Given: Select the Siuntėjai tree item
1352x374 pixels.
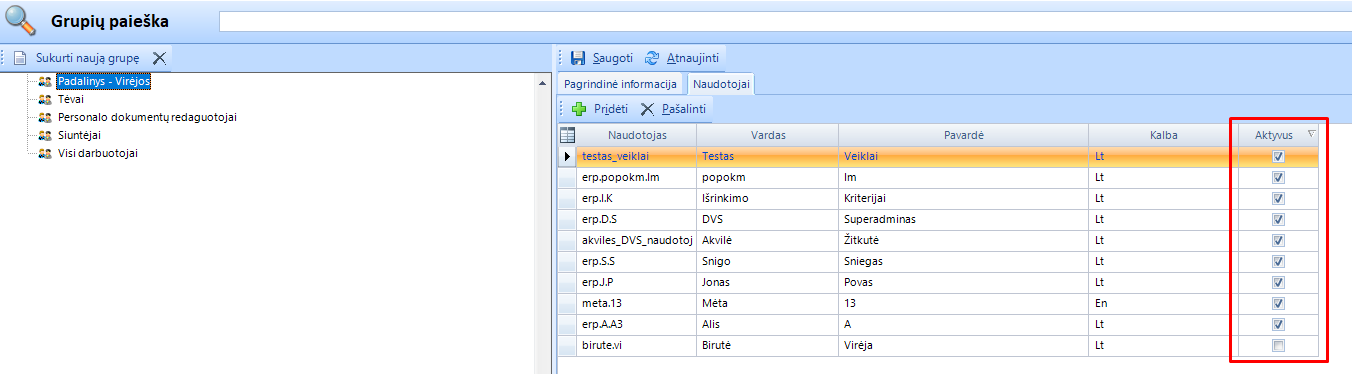Looking at the screenshot, I should click(x=79, y=135).
